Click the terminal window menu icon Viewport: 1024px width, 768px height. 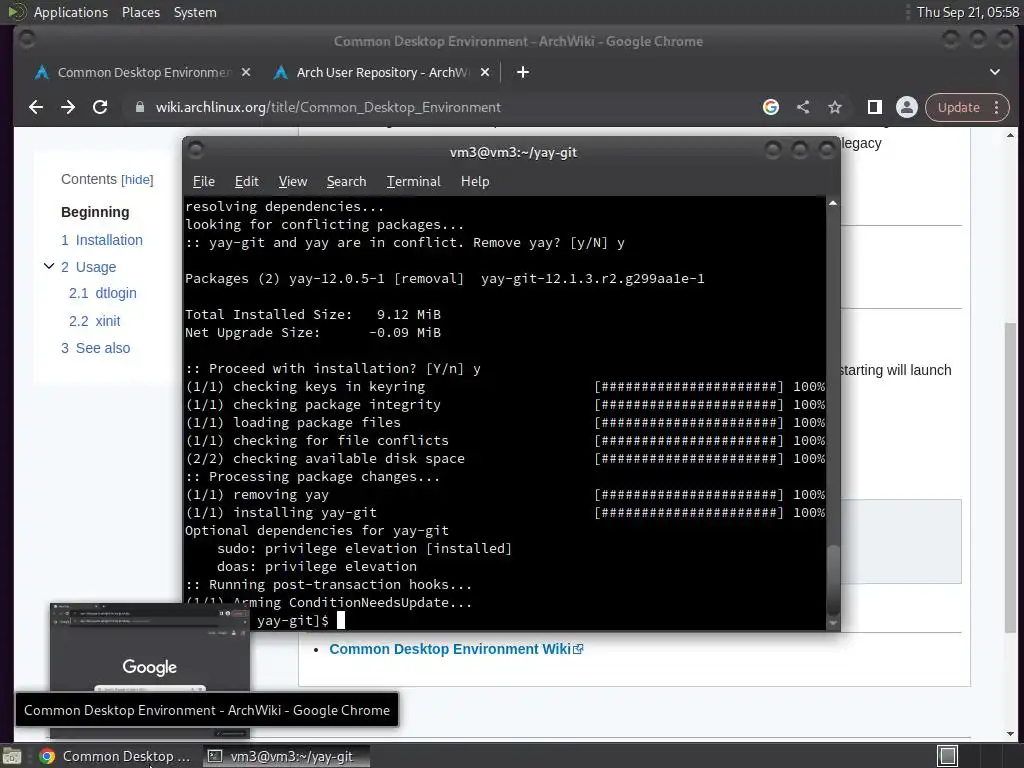point(195,150)
